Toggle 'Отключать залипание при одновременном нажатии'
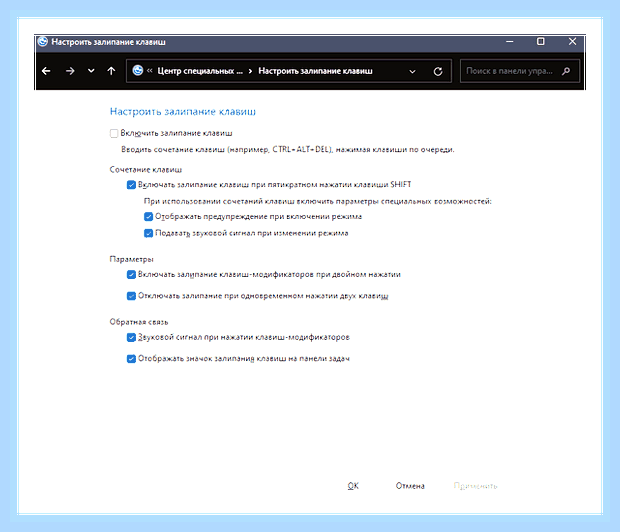Image resolution: width=620 pixels, height=532 pixels. pyautogui.click(x=131, y=296)
